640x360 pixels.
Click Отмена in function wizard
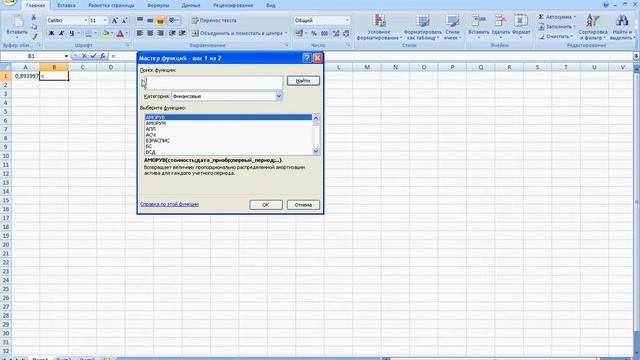(303, 205)
